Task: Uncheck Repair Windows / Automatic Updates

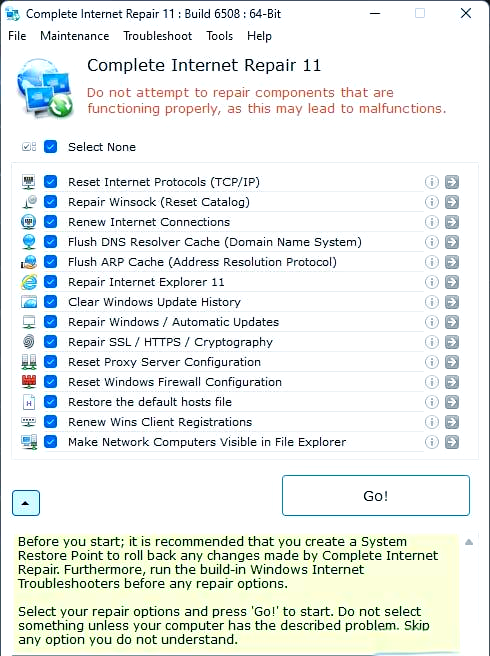Action: pyautogui.click(x=51, y=322)
